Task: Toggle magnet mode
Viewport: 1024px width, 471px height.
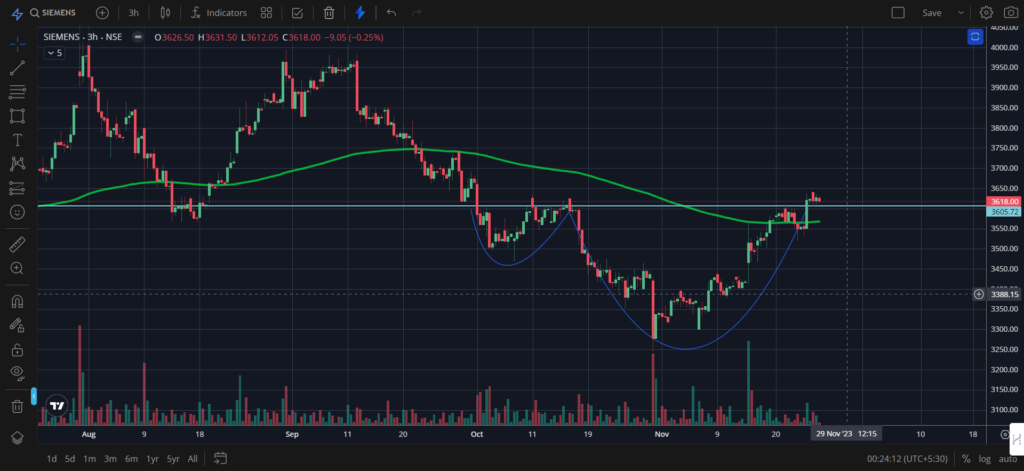Action: [18, 301]
